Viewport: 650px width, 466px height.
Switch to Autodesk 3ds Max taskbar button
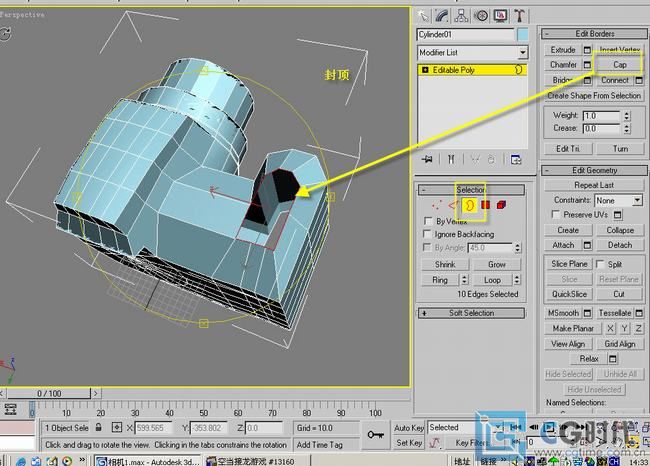point(148,461)
